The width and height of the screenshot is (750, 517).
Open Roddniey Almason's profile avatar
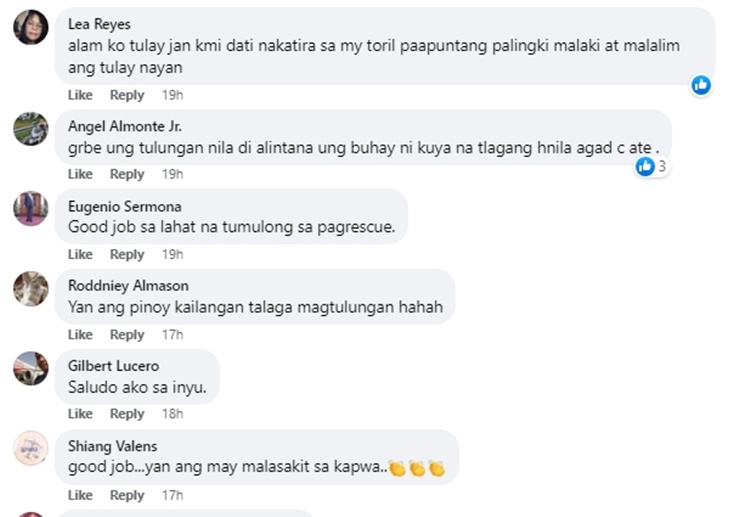[x=31, y=288]
